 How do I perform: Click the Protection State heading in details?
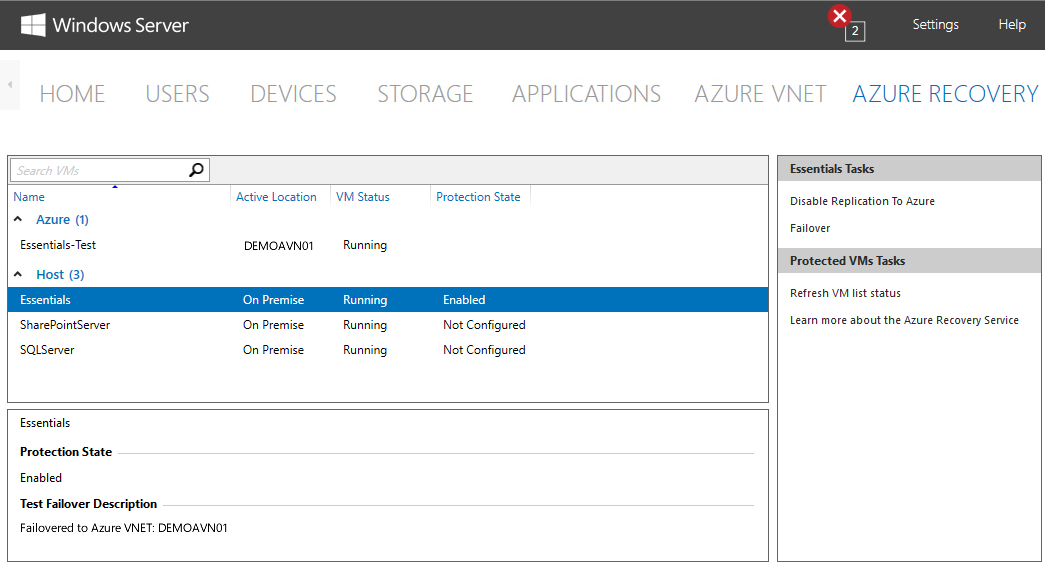tap(66, 452)
